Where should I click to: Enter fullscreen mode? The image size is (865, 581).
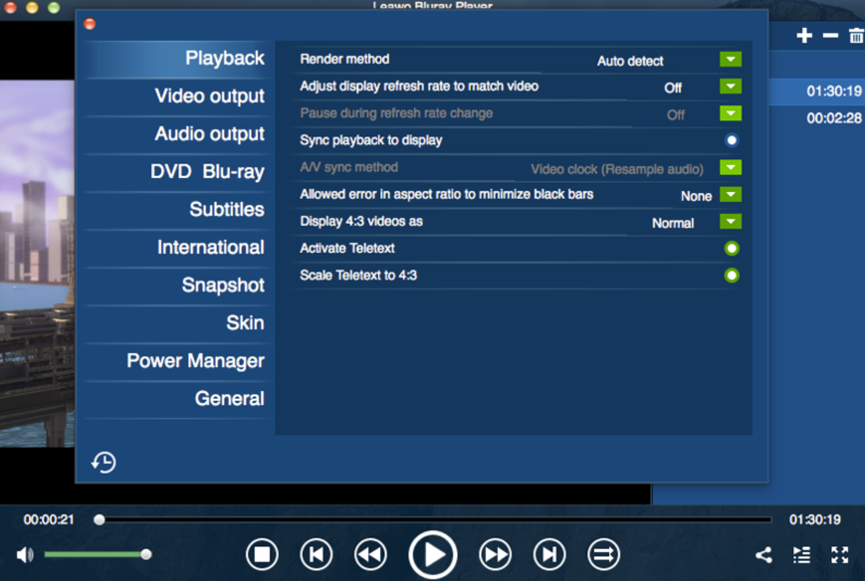pyautogui.click(x=840, y=554)
